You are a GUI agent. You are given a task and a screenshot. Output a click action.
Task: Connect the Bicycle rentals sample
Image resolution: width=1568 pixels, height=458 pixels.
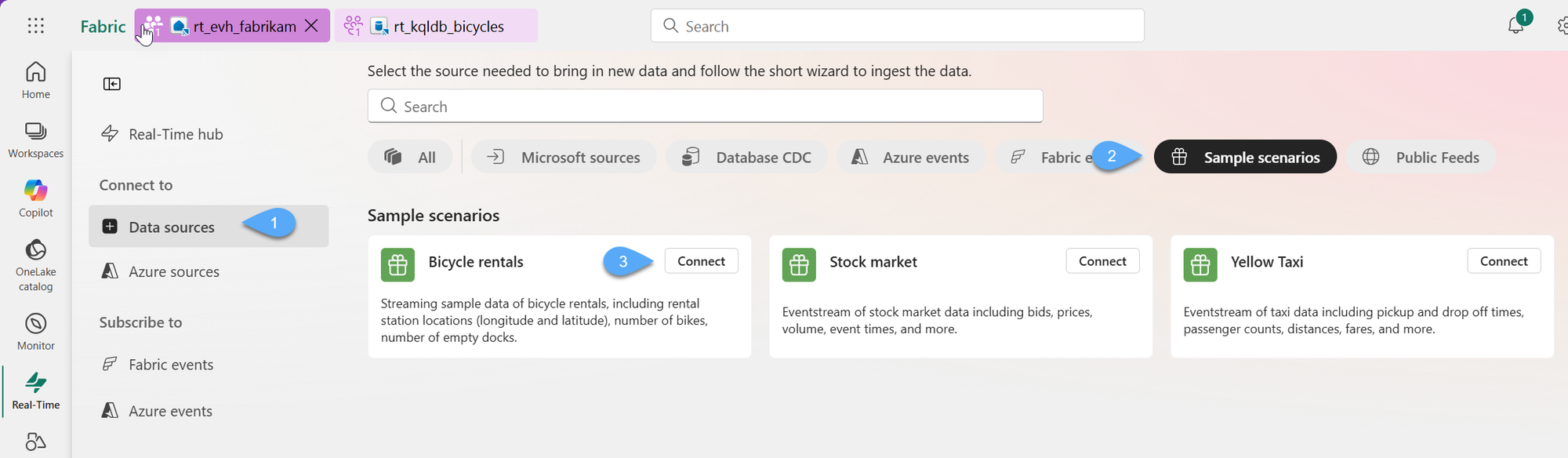coord(701,261)
